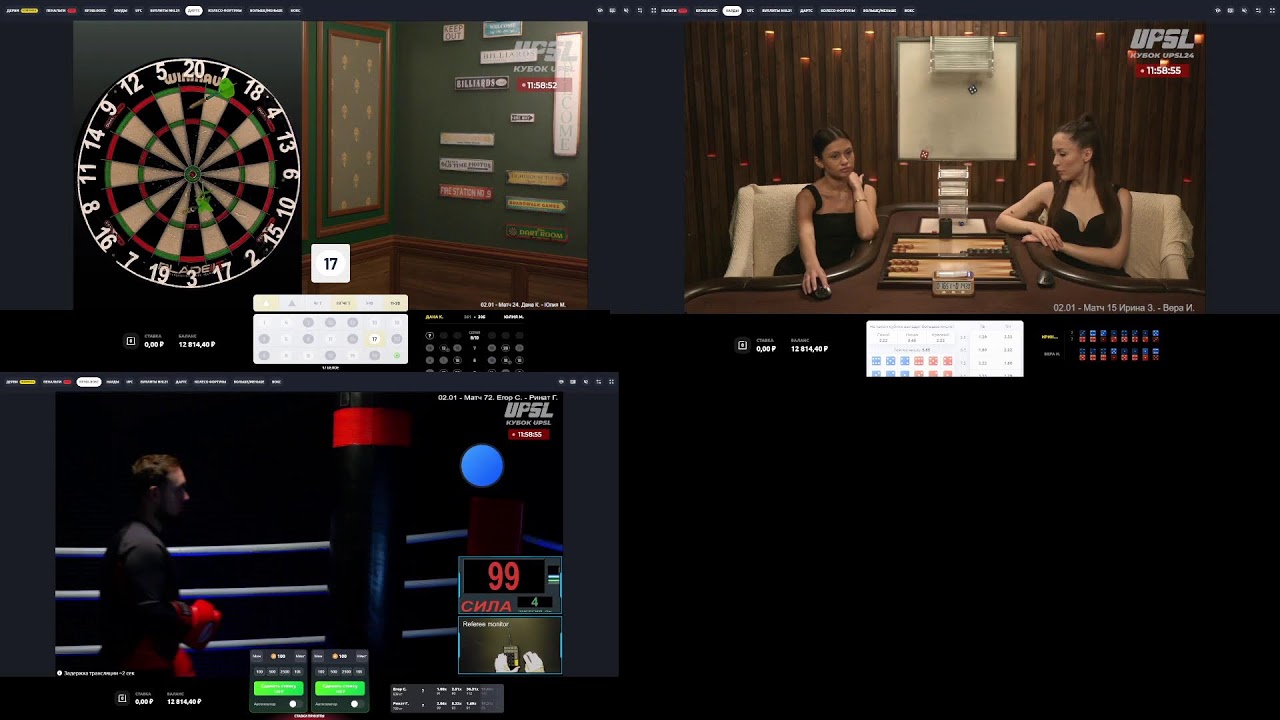Focus bet amount field in right bet panel
This screenshot has height=720, width=1280.
pos(340,656)
